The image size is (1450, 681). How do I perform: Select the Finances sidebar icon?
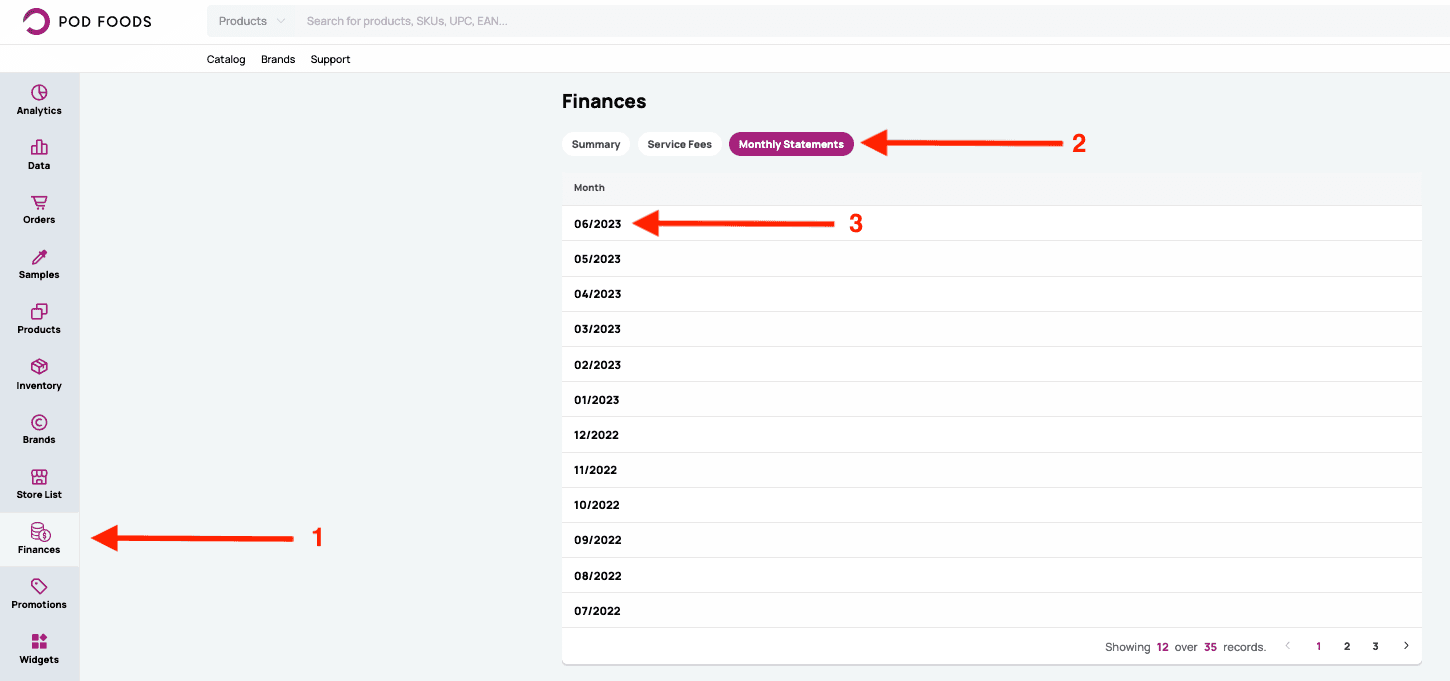[39, 532]
